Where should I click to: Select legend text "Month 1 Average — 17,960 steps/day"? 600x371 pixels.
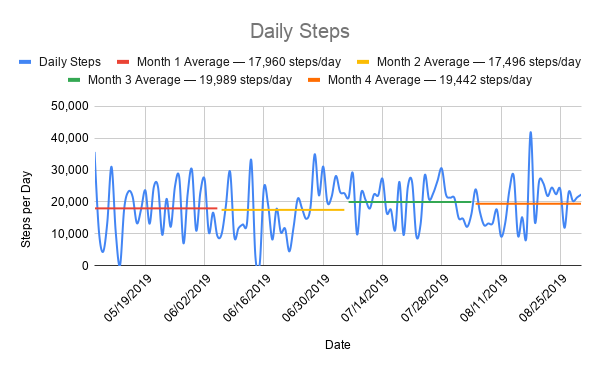(239, 62)
